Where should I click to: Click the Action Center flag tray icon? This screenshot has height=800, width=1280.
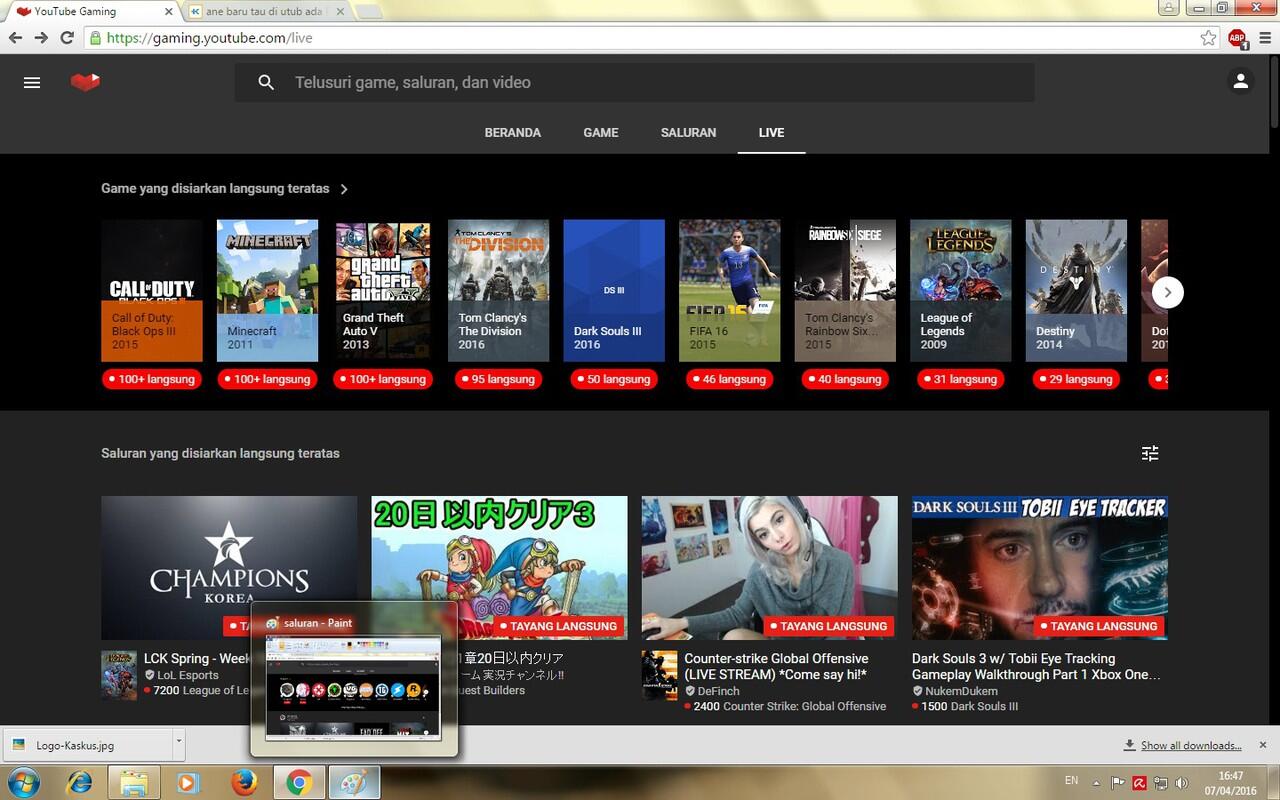pos(1118,782)
